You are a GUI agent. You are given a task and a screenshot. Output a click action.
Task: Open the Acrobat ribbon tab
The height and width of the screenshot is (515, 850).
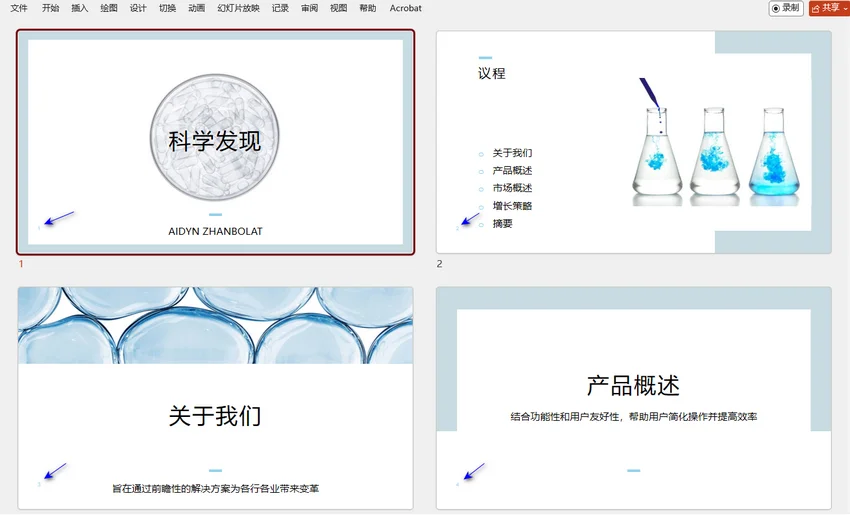pos(405,8)
